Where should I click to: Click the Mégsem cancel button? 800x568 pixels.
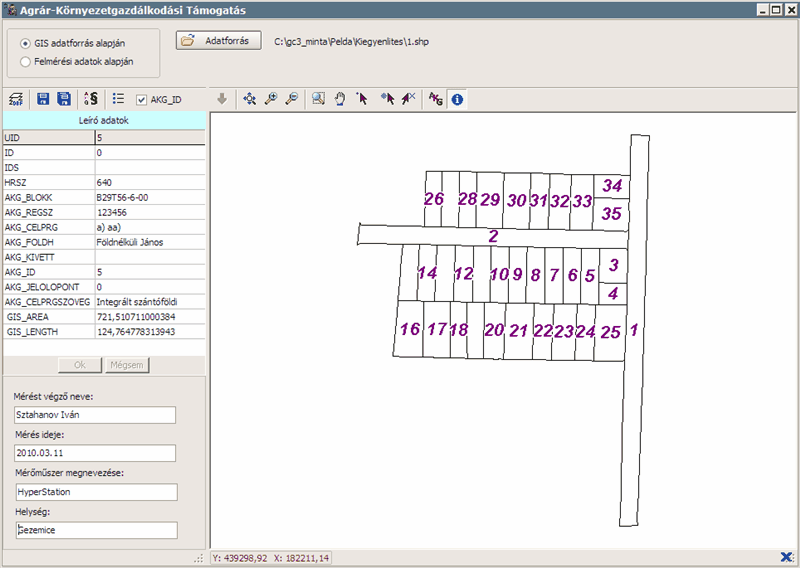(x=127, y=365)
